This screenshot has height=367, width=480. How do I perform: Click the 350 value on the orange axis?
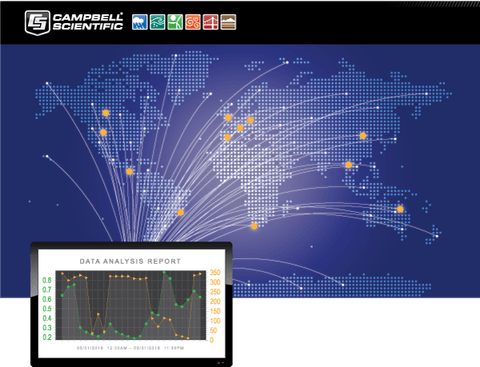215,273
